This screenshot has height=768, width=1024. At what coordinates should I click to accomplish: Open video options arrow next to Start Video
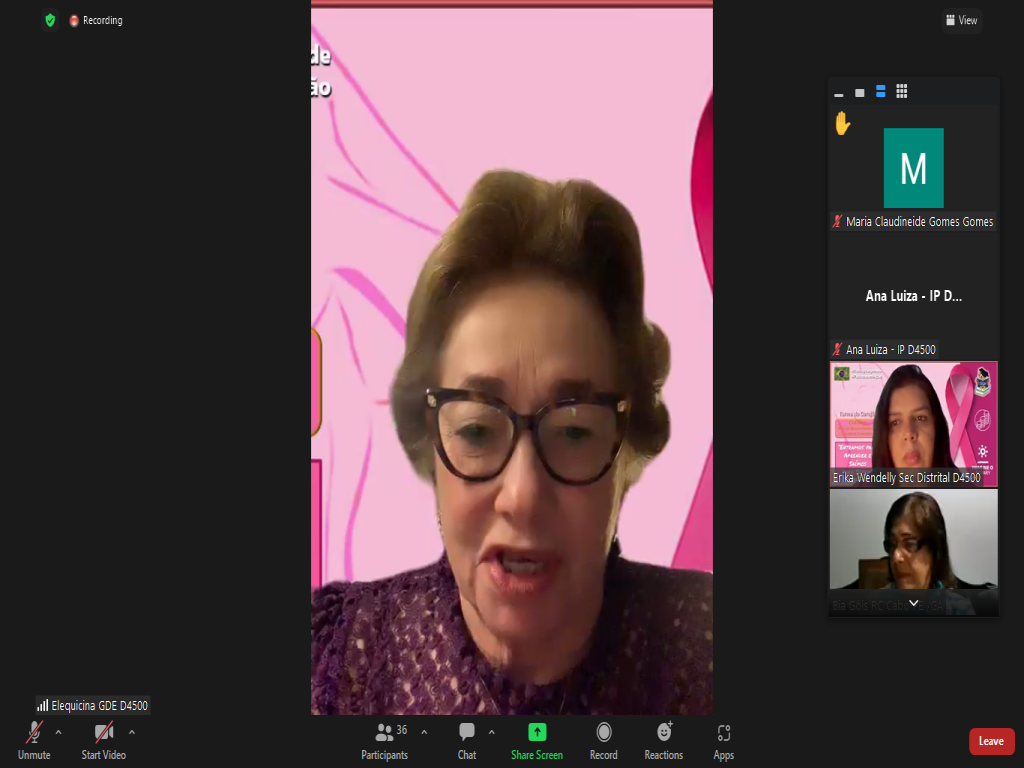tap(131, 732)
